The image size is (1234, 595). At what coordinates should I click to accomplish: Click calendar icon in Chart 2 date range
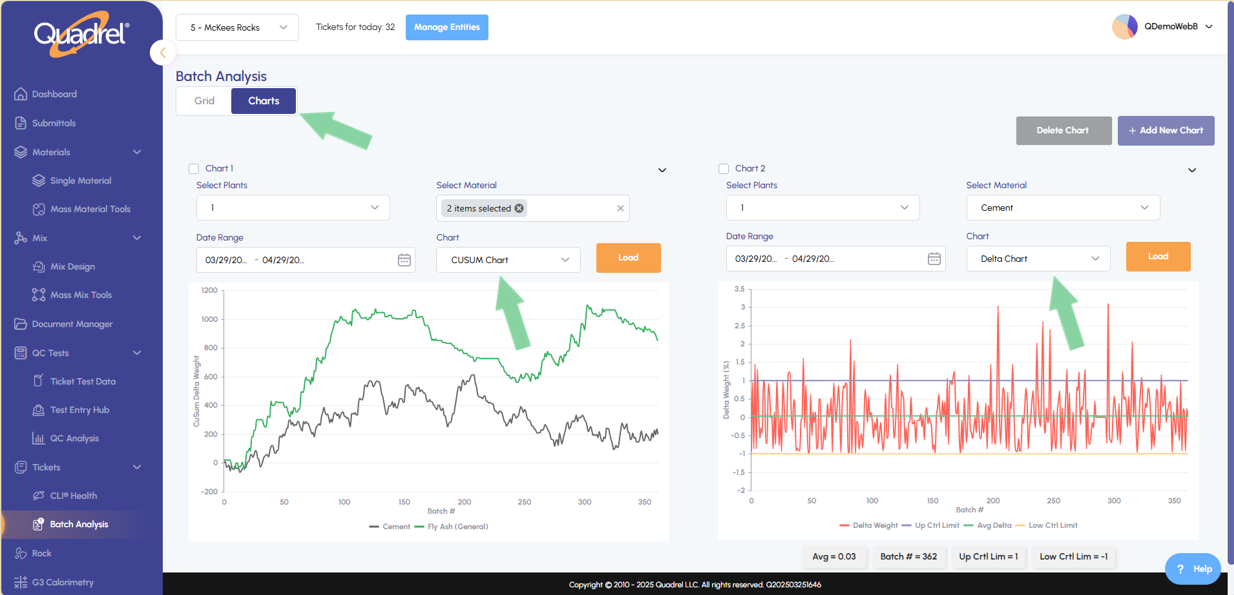[x=934, y=259]
